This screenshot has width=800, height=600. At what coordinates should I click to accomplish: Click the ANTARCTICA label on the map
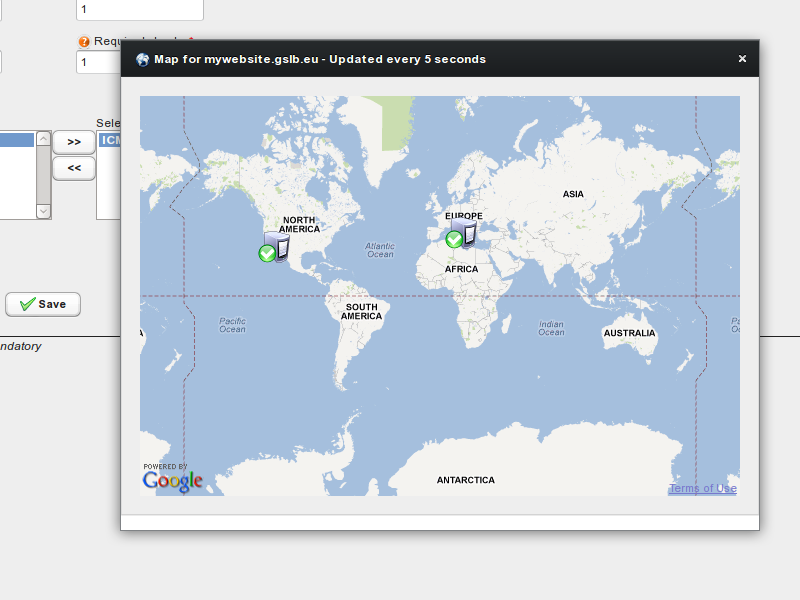(x=465, y=480)
